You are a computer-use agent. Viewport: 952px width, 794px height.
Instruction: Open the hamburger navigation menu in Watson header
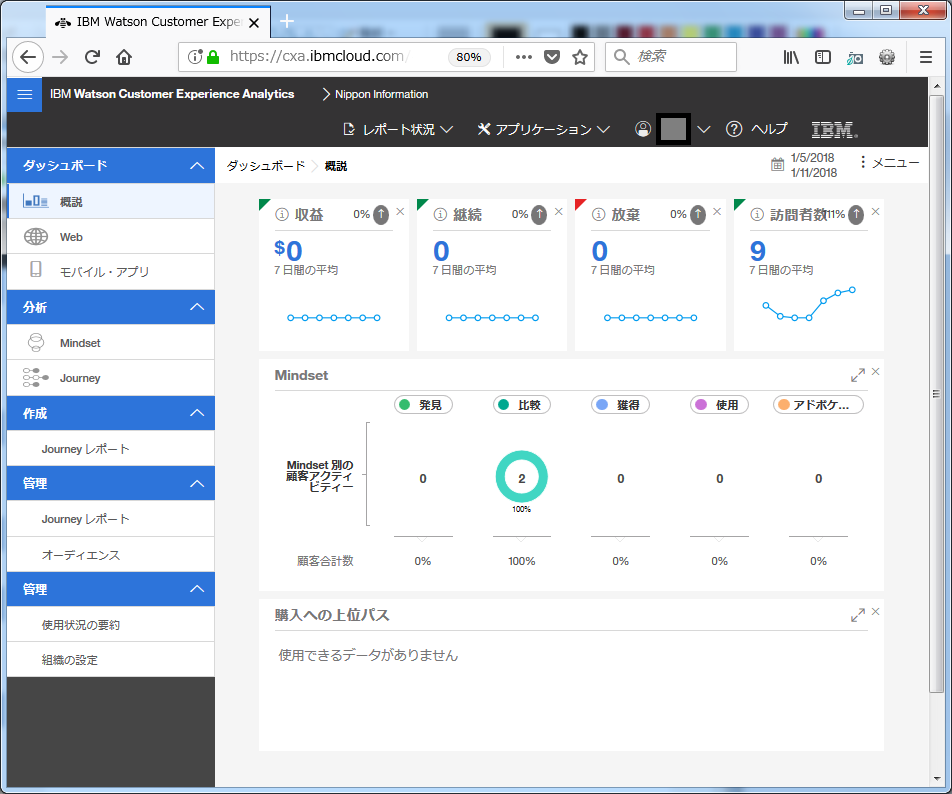tap(24, 94)
